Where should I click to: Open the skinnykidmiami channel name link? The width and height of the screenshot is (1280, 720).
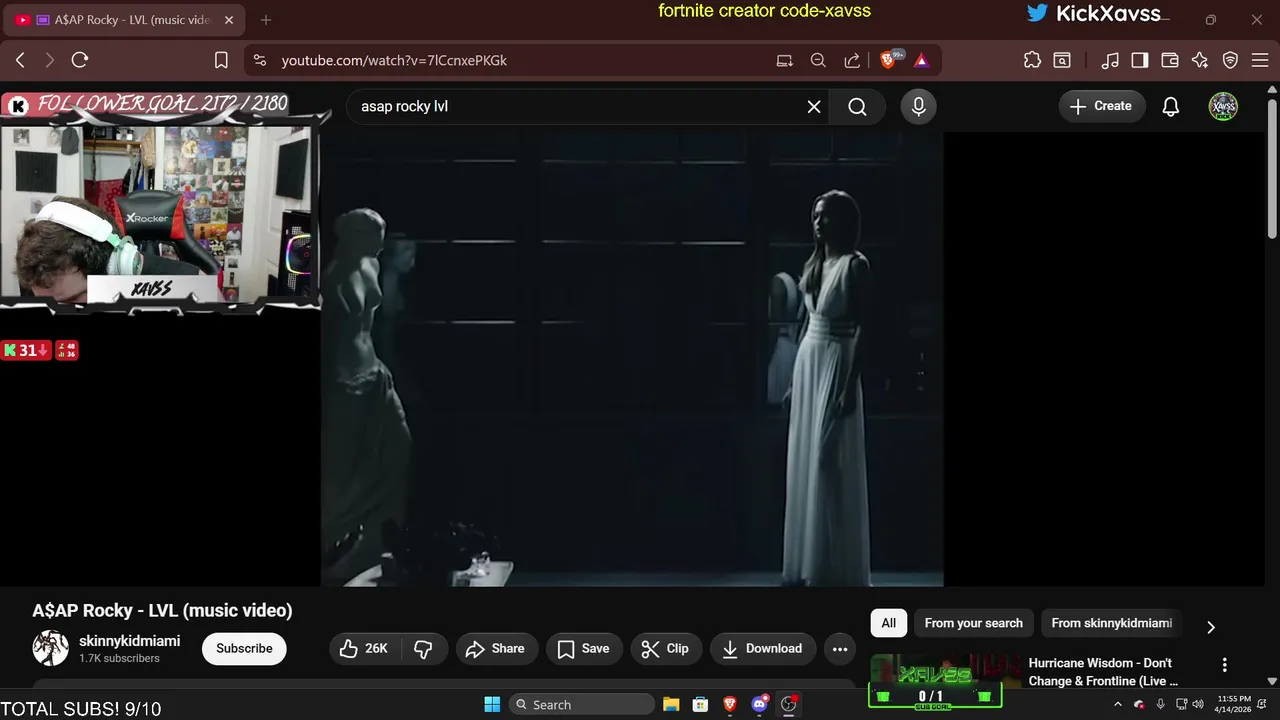pyautogui.click(x=130, y=641)
